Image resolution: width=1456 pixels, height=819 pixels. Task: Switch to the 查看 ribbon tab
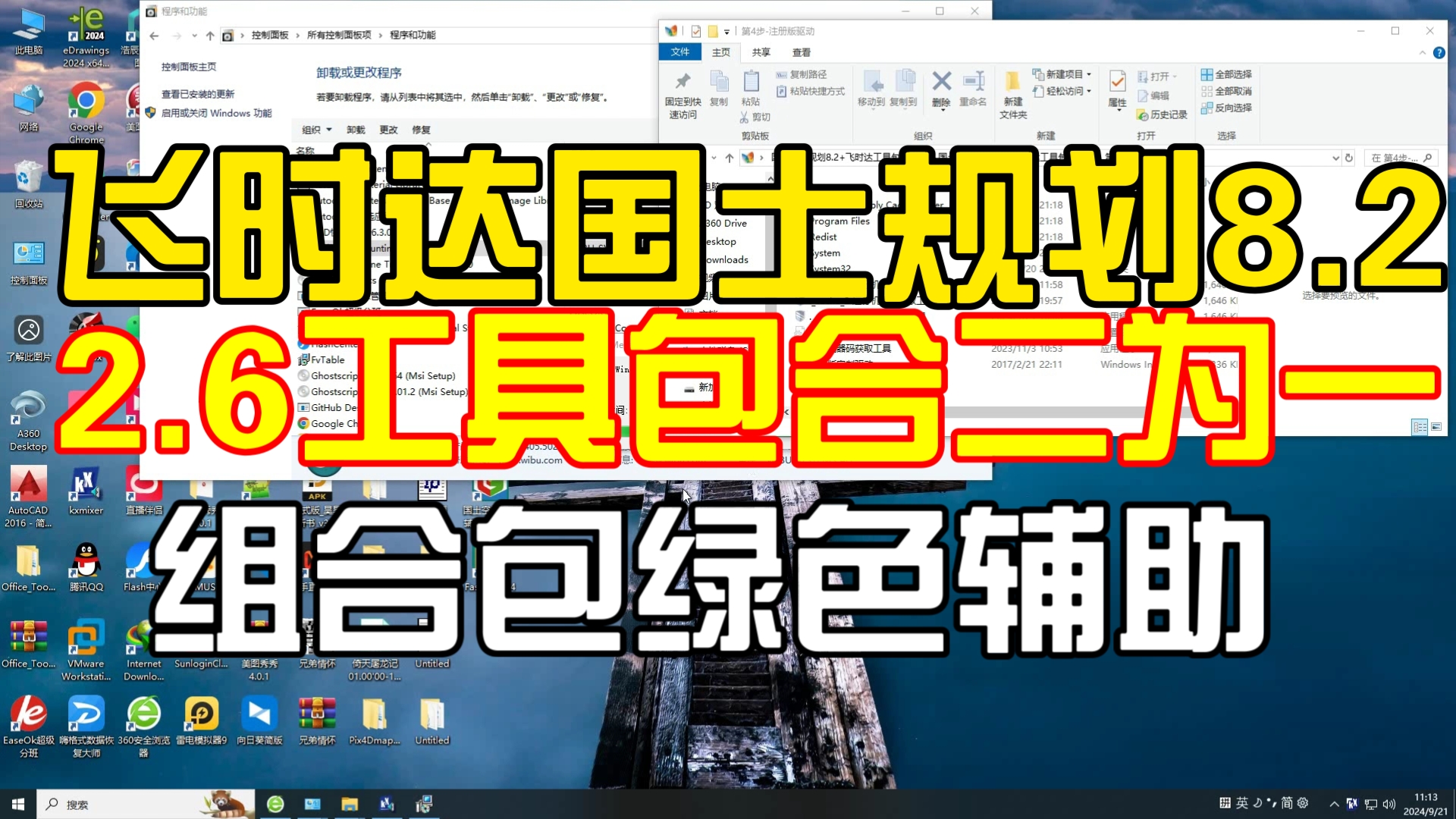802,52
